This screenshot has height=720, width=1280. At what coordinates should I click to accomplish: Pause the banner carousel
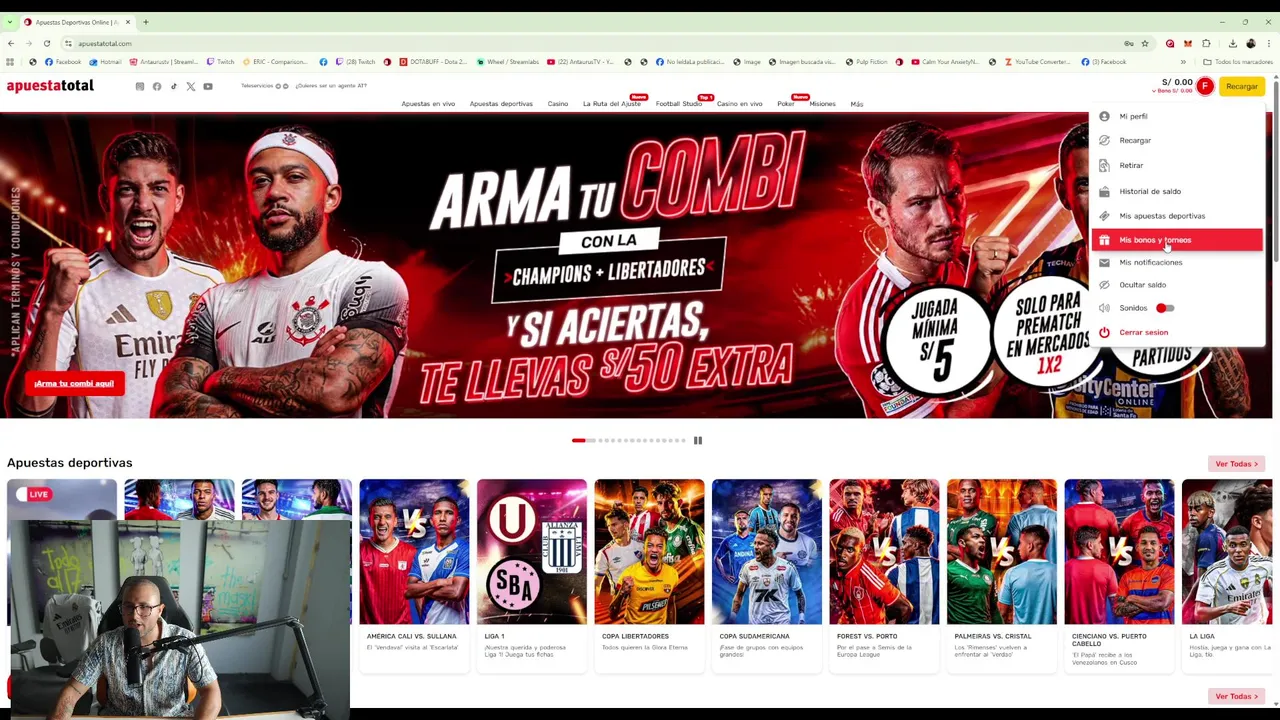point(698,440)
